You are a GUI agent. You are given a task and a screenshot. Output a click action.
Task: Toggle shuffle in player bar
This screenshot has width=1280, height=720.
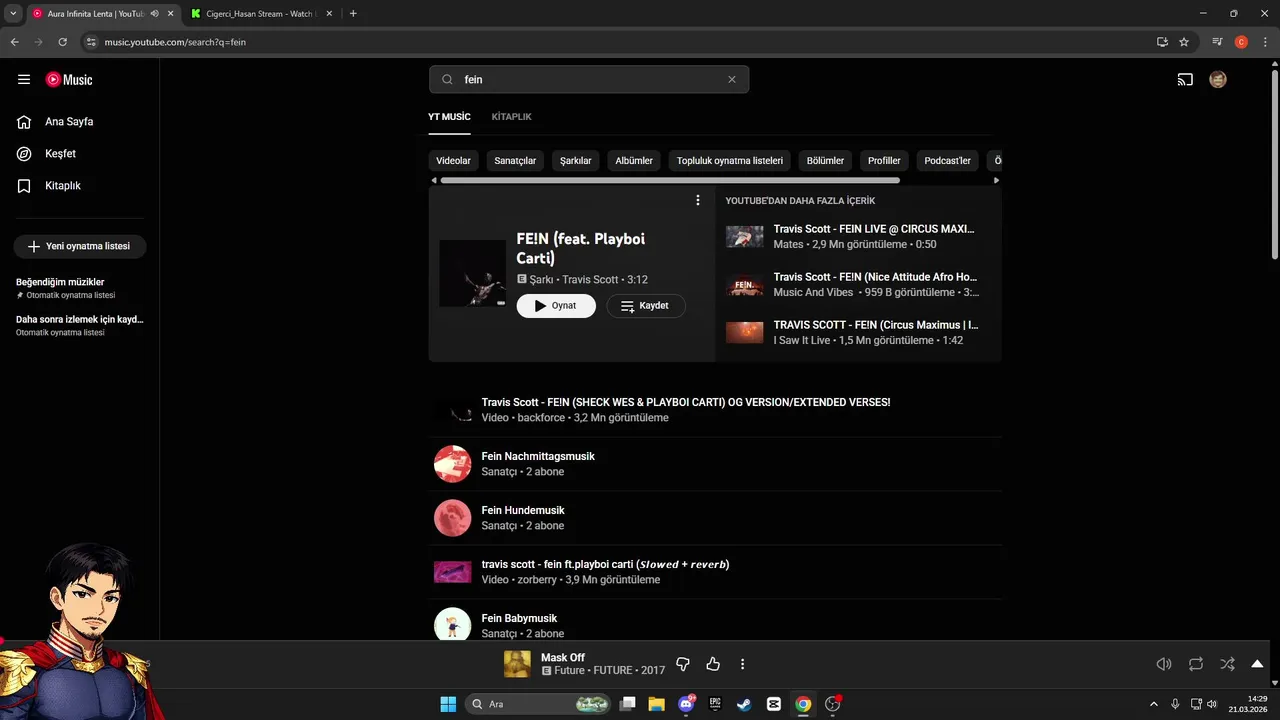(x=1227, y=664)
